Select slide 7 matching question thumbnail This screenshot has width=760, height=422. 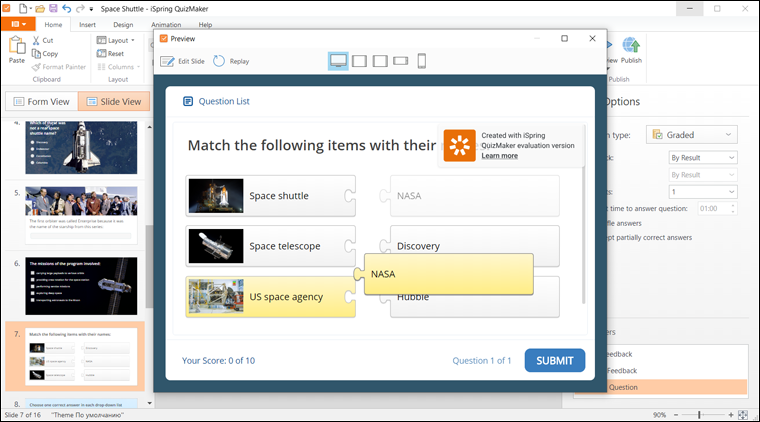81,357
